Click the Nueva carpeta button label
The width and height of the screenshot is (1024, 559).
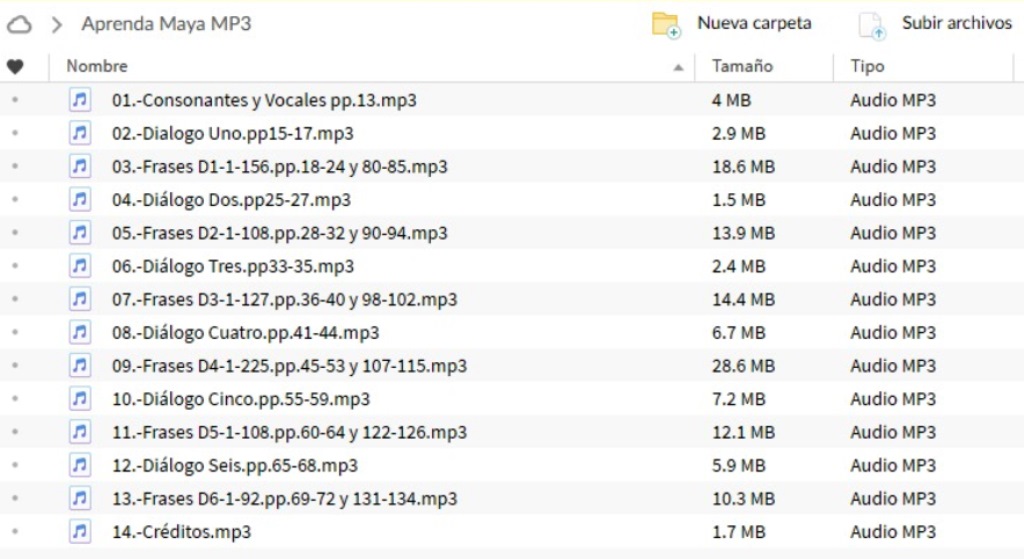754,23
